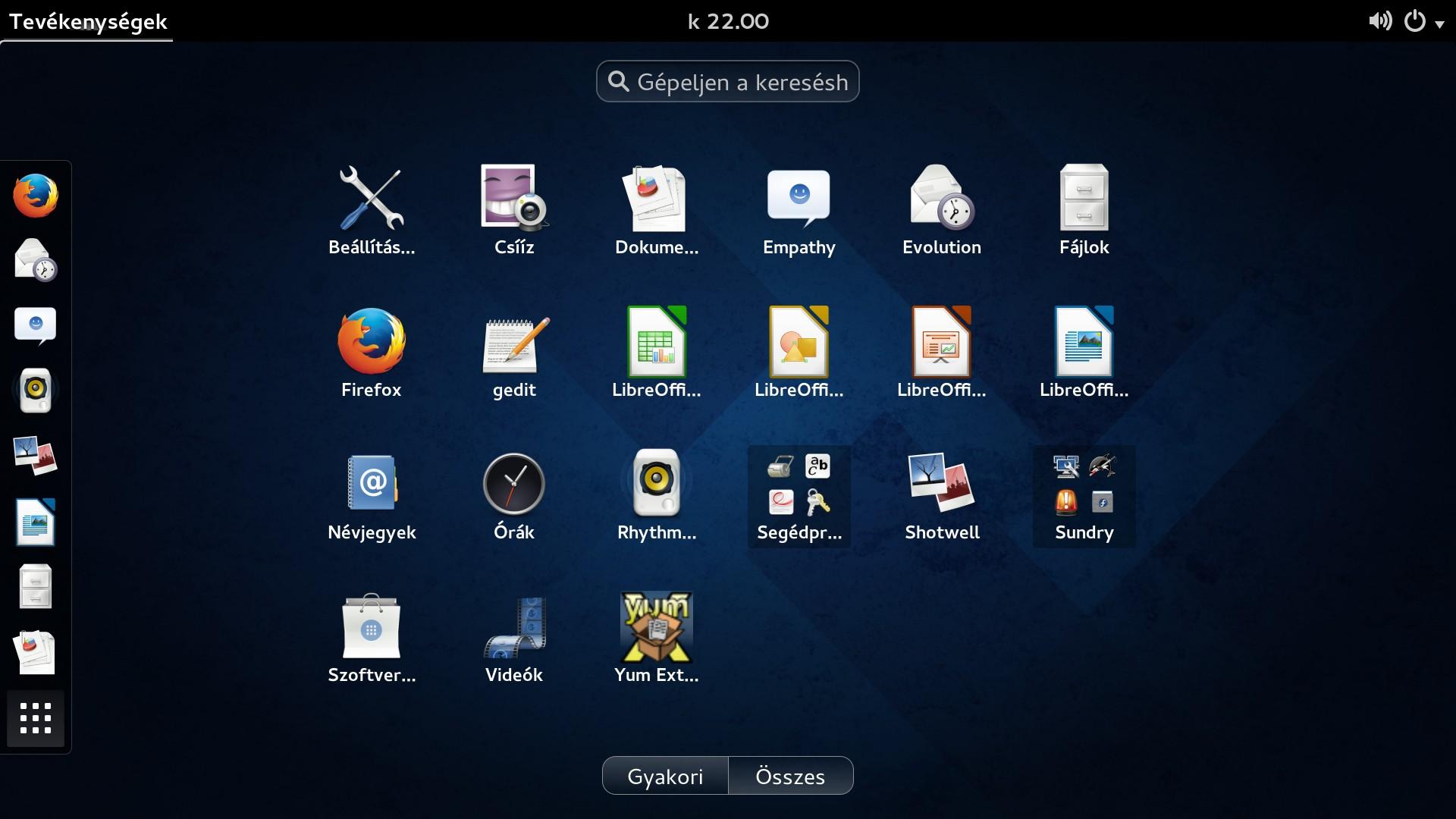
Task: Launch Rhythm... music player in grid
Action: point(657,496)
